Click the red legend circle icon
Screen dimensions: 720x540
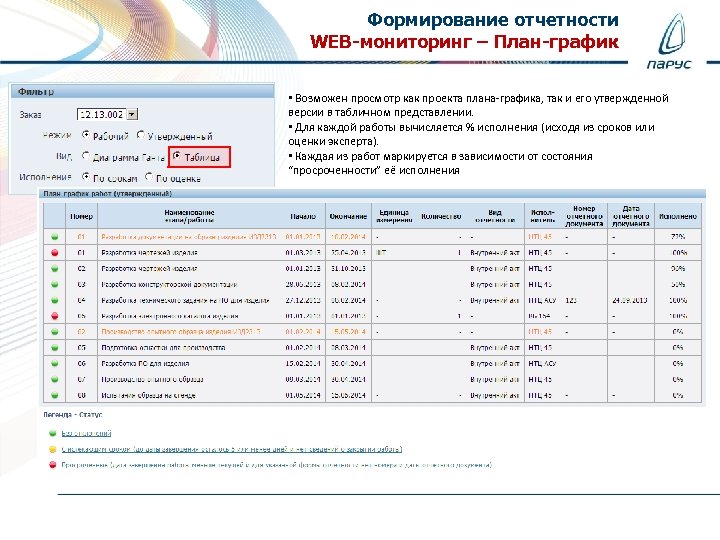pos(52,465)
